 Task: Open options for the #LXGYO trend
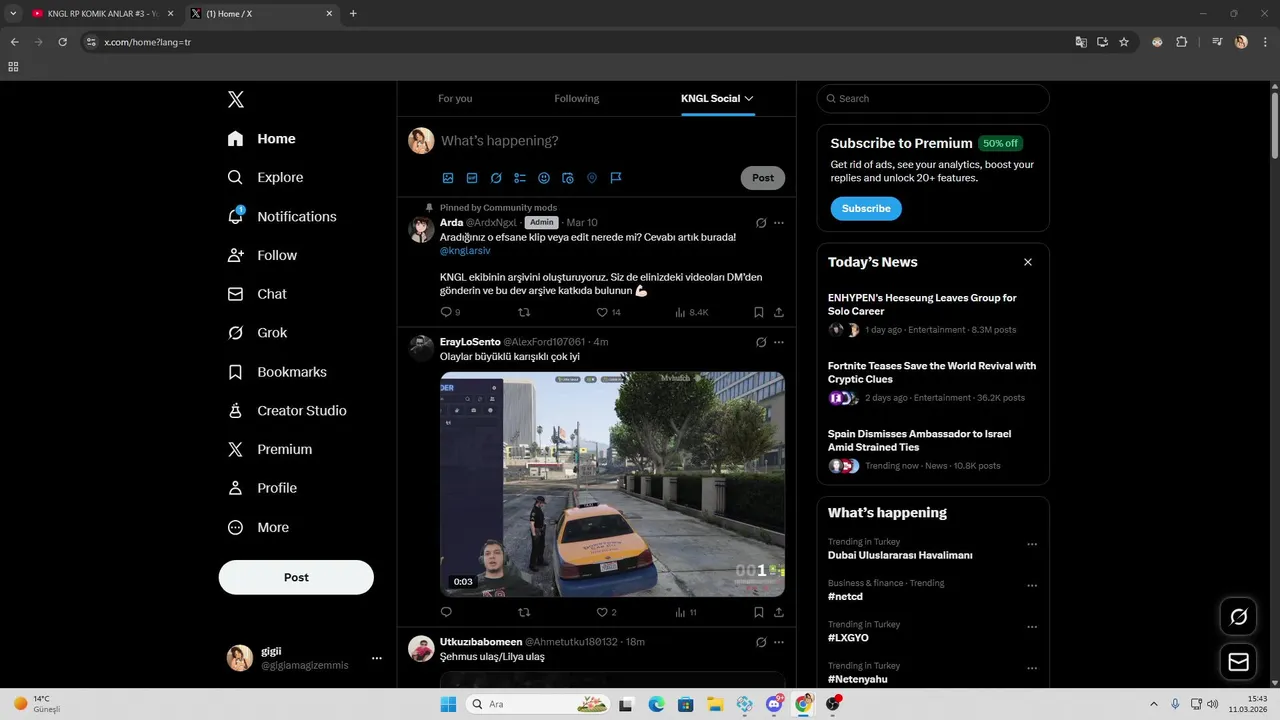point(1032,627)
